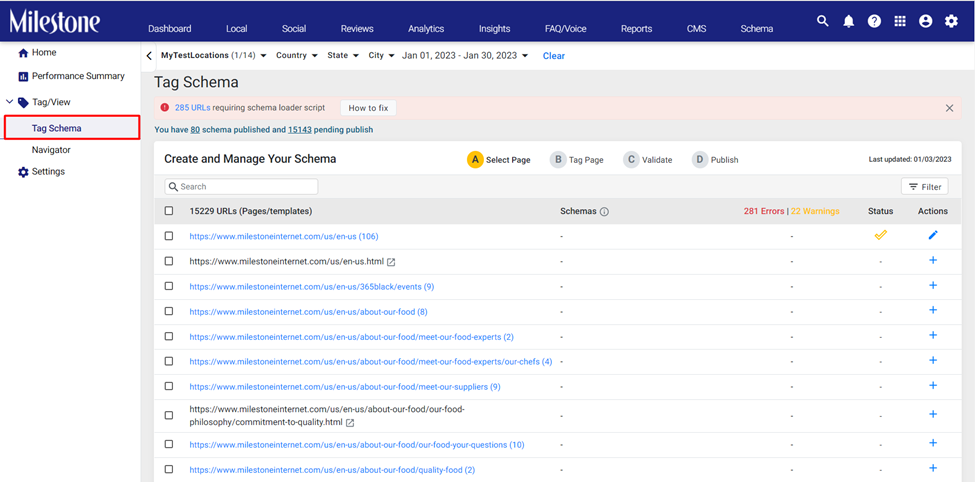Check the box for meet-our-suppliers (9) row
Viewport: 975px width, 482px height.
click(169, 386)
